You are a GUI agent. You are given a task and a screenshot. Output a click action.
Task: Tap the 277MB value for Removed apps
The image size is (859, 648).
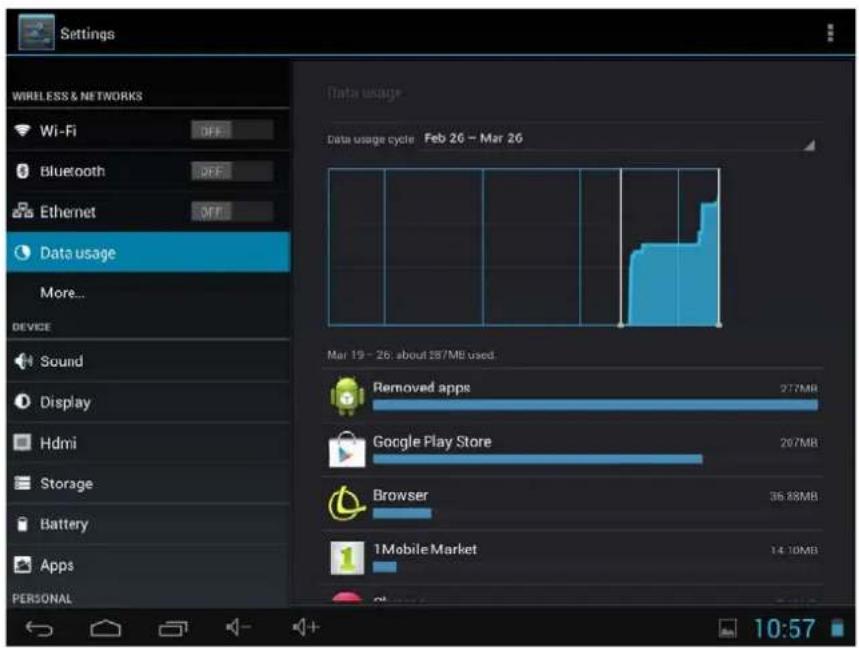pos(799,388)
